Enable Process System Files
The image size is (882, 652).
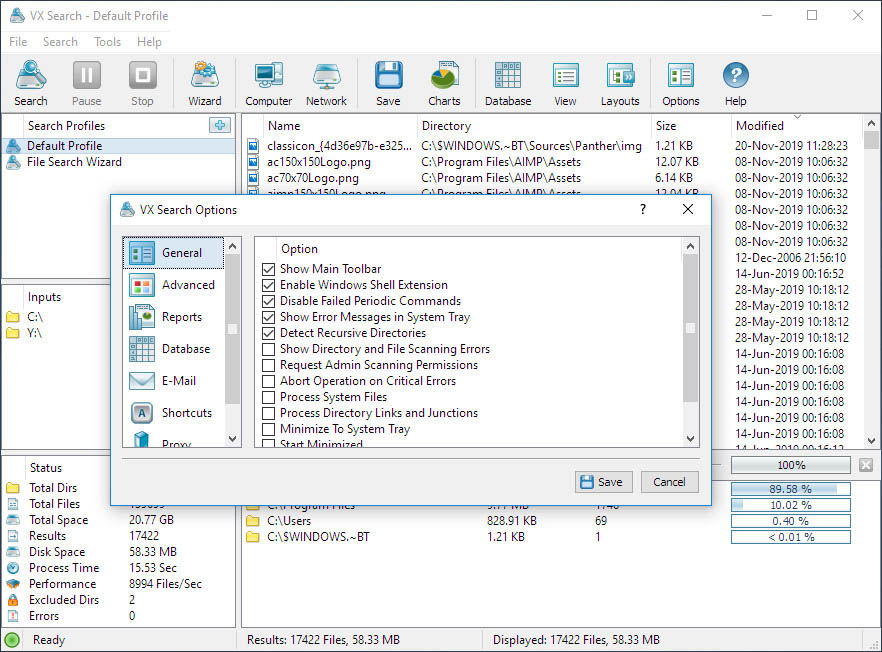coord(268,397)
